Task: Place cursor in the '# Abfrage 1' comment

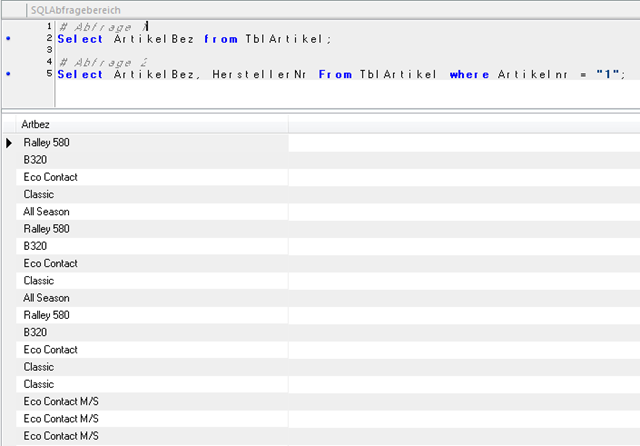Action: 100,26
